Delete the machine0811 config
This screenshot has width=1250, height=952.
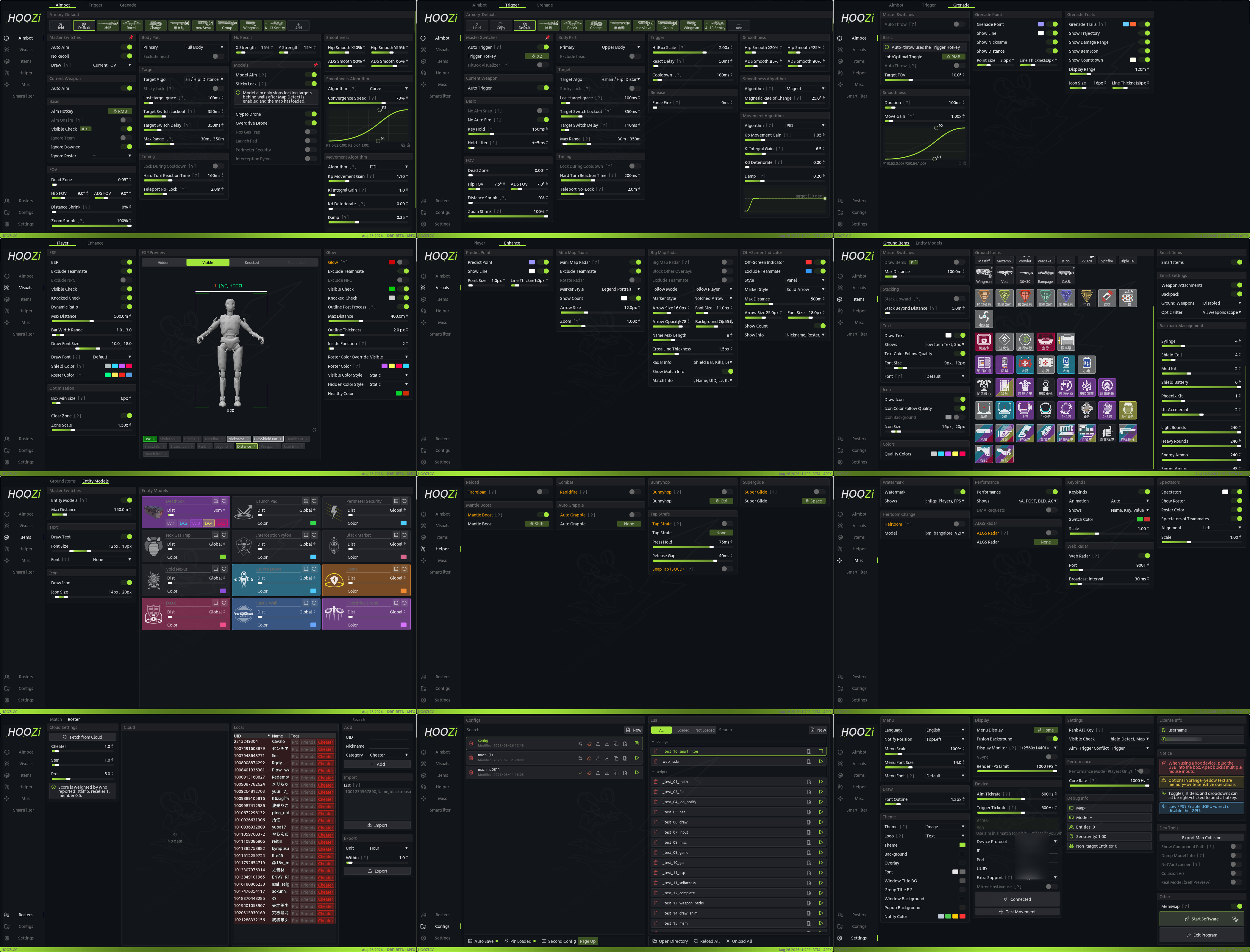point(472,772)
